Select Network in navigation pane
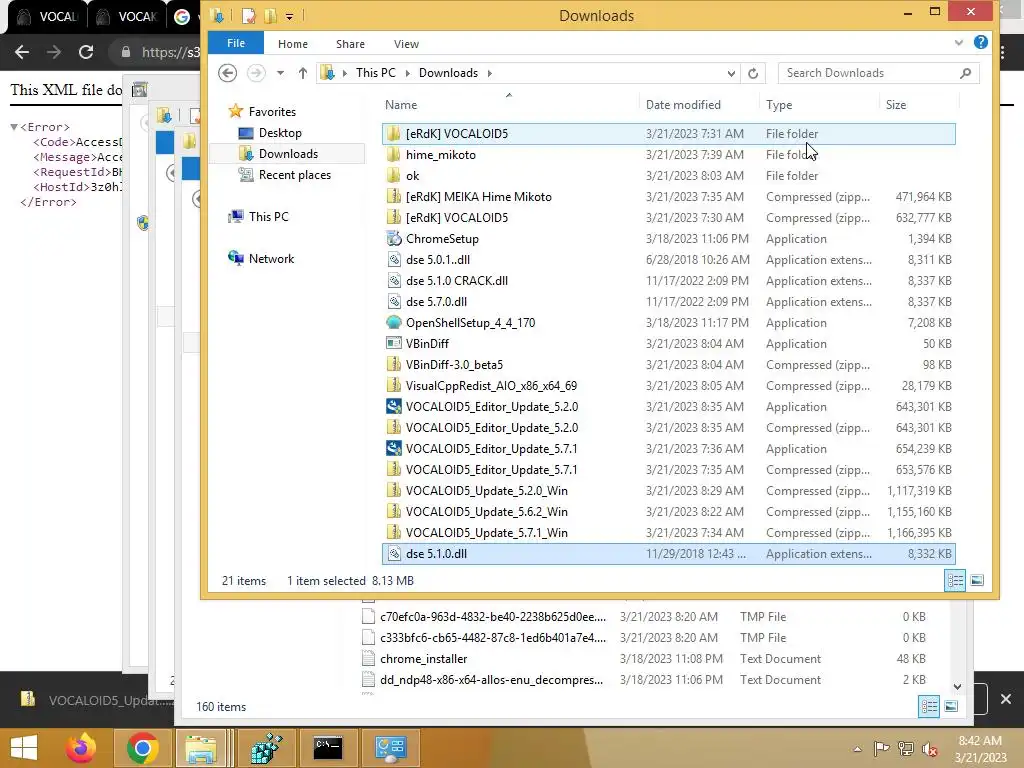Screen dimensions: 1024x768 (271, 259)
